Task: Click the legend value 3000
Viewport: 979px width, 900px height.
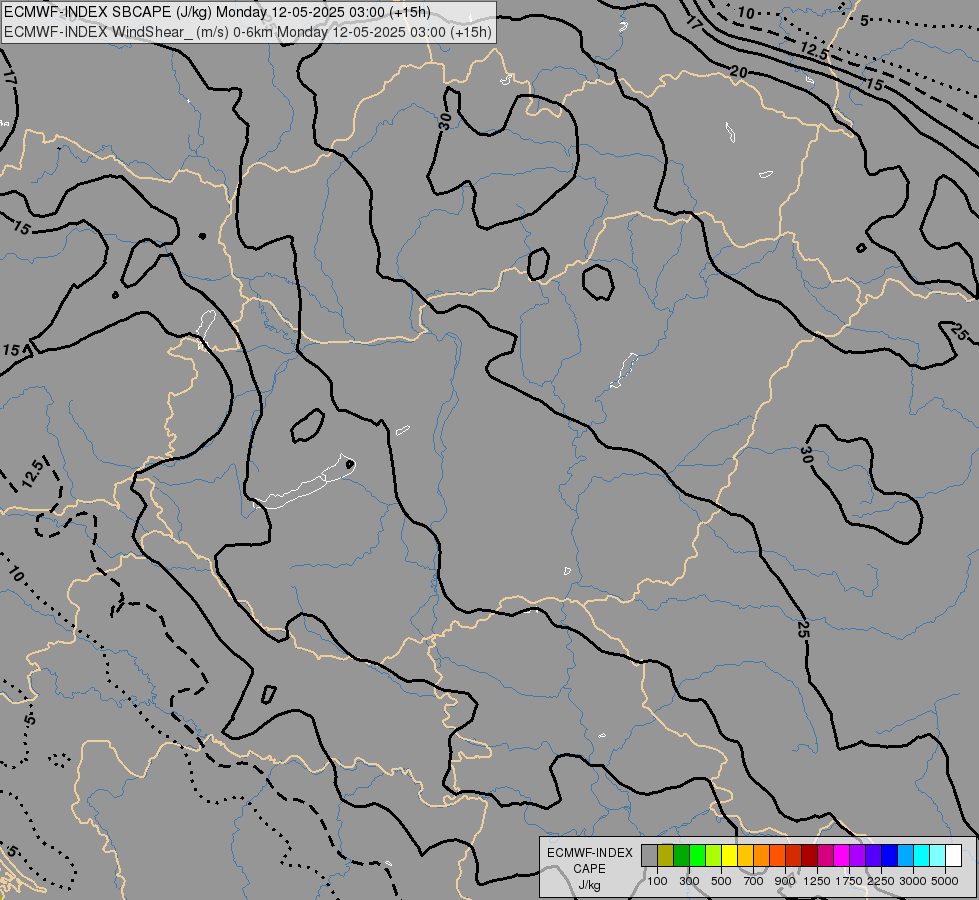Action: (913, 881)
